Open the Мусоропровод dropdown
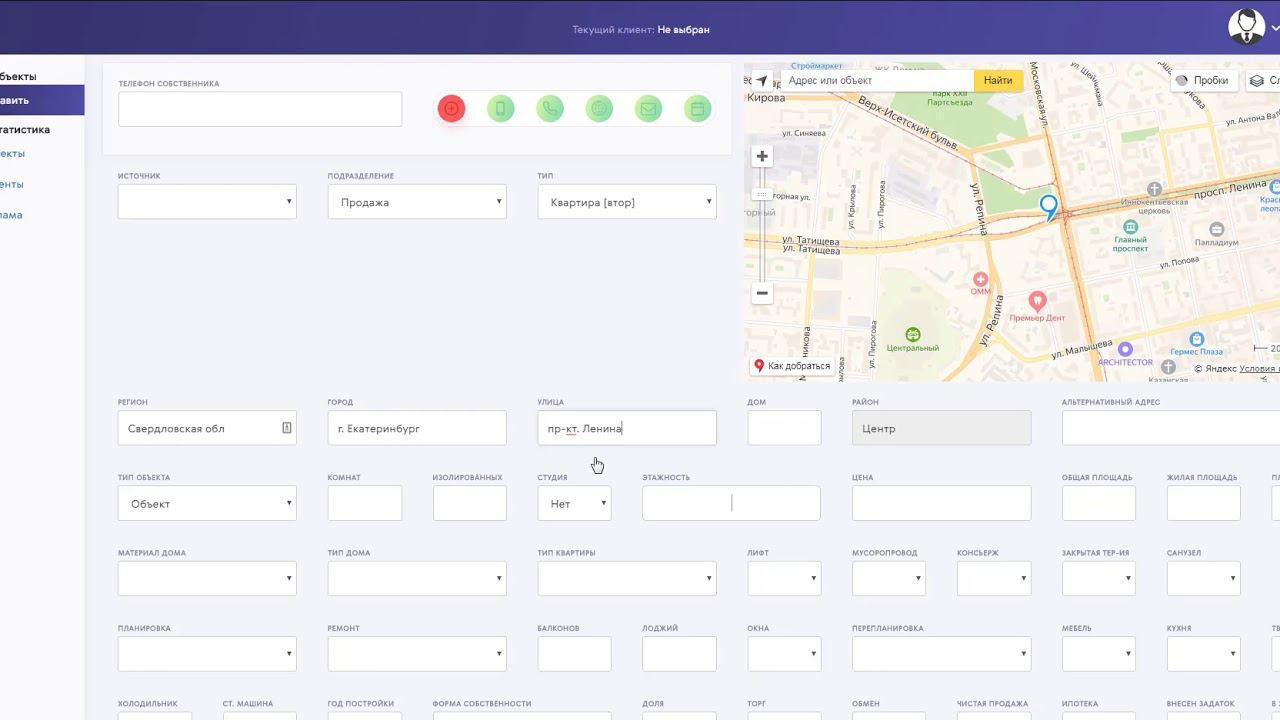Viewport: 1280px width, 720px height. (x=889, y=578)
